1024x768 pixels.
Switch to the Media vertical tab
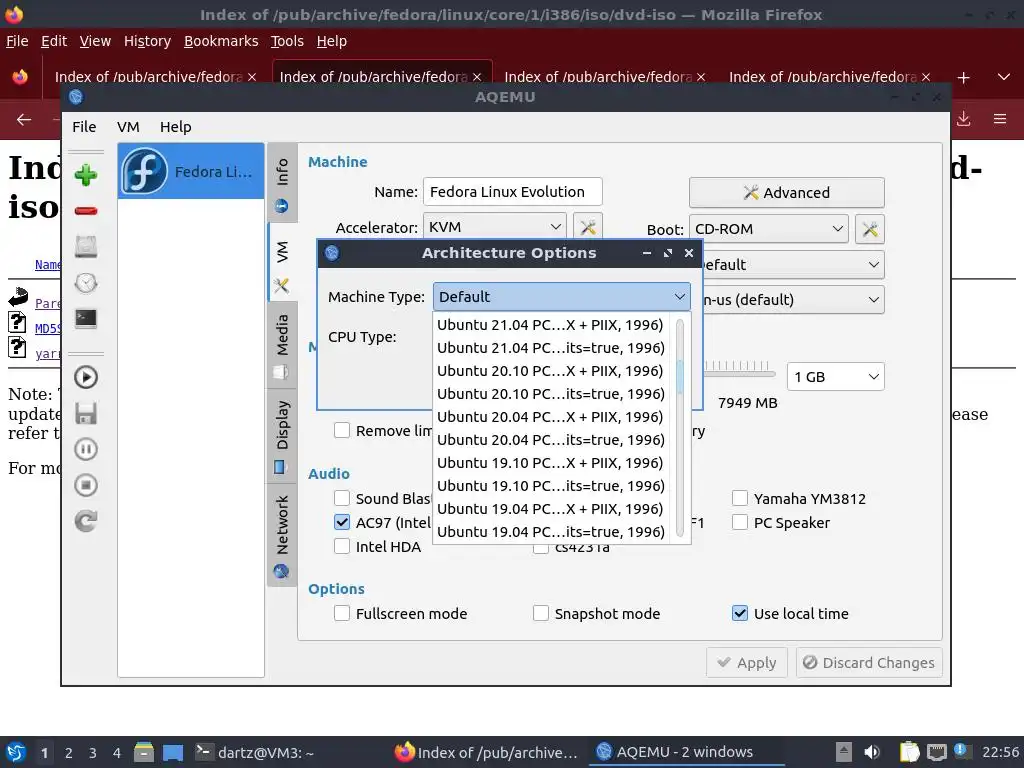282,345
